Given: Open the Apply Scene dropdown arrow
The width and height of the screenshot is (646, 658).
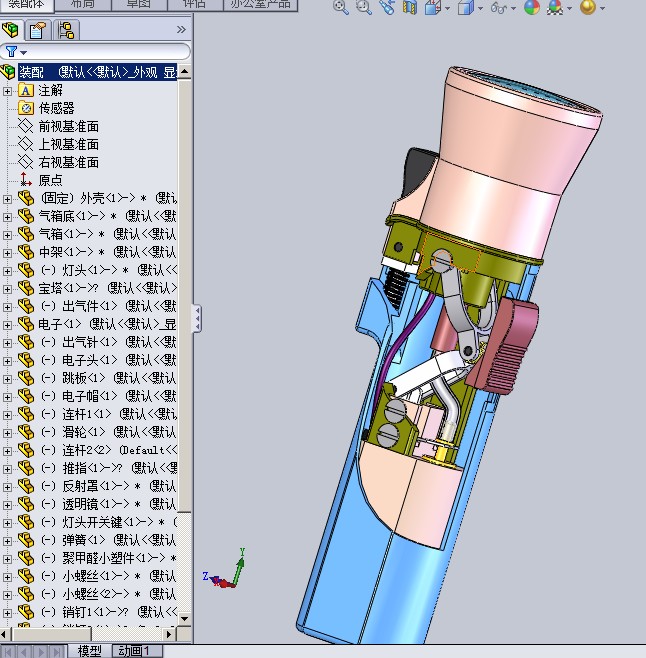Looking at the screenshot, I should 570,8.
